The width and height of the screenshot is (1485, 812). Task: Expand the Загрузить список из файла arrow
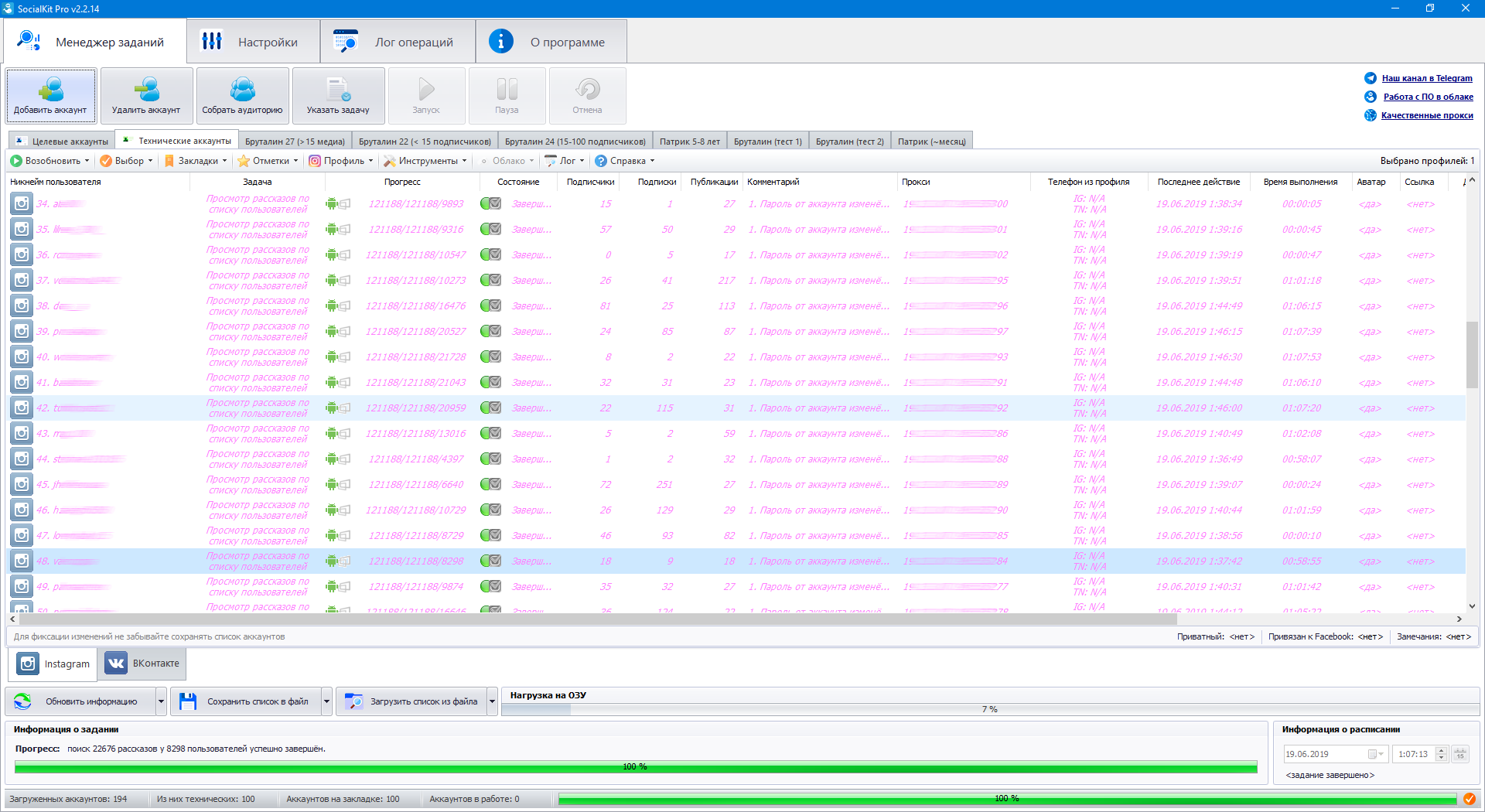click(492, 701)
